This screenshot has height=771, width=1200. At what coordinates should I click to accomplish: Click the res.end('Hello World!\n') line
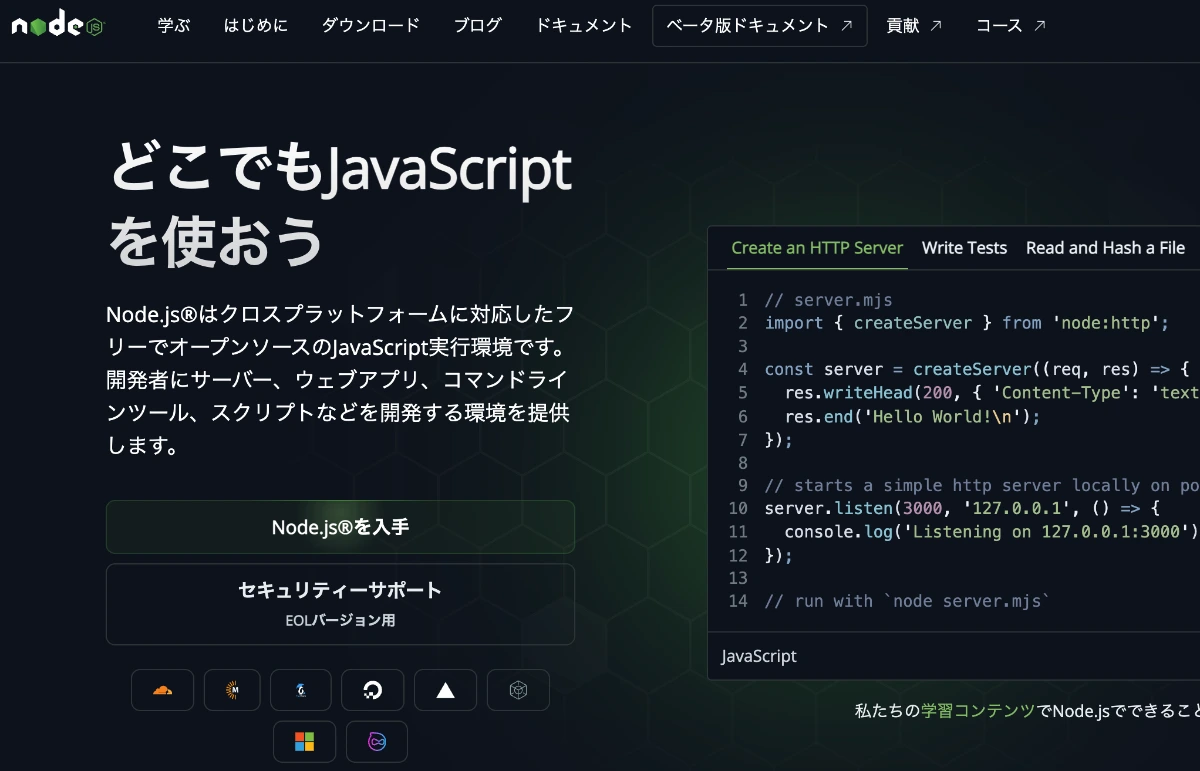point(913,416)
